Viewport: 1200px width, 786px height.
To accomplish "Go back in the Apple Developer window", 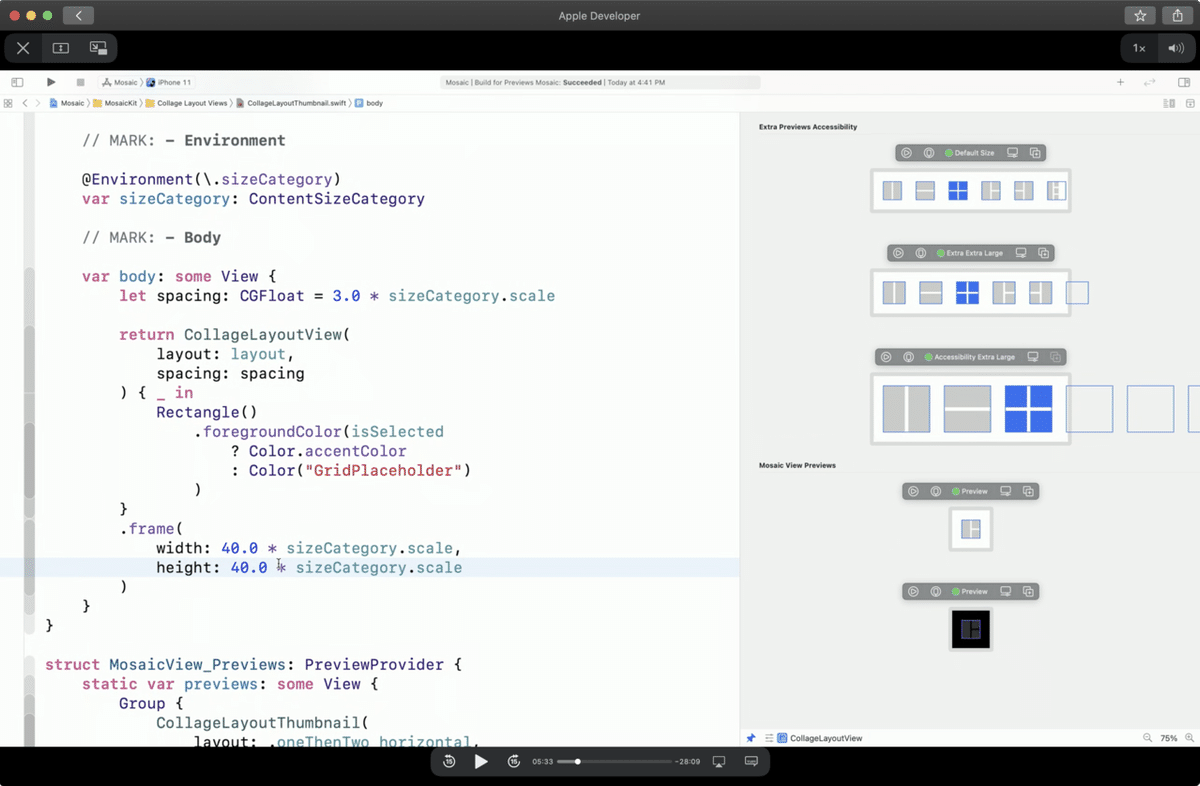I will click(78, 15).
